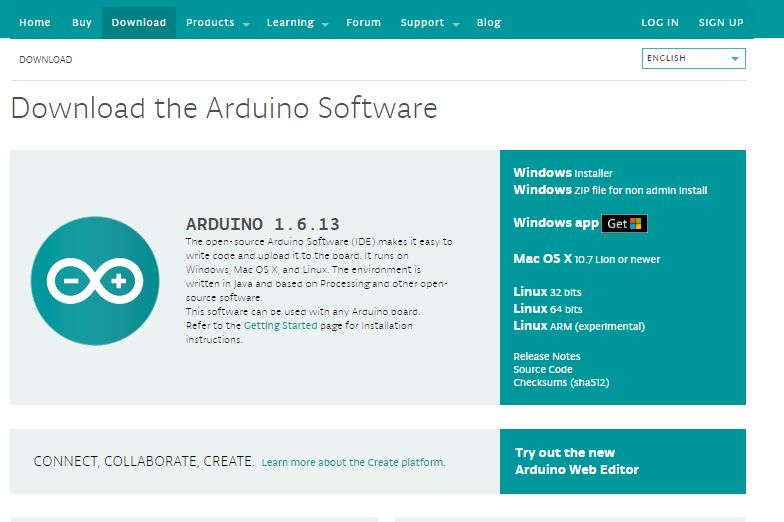The width and height of the screenshot is (784, 522).
Task: Click the DOWNLOAD breadcrumb
Action: click(x=46, y=60)
